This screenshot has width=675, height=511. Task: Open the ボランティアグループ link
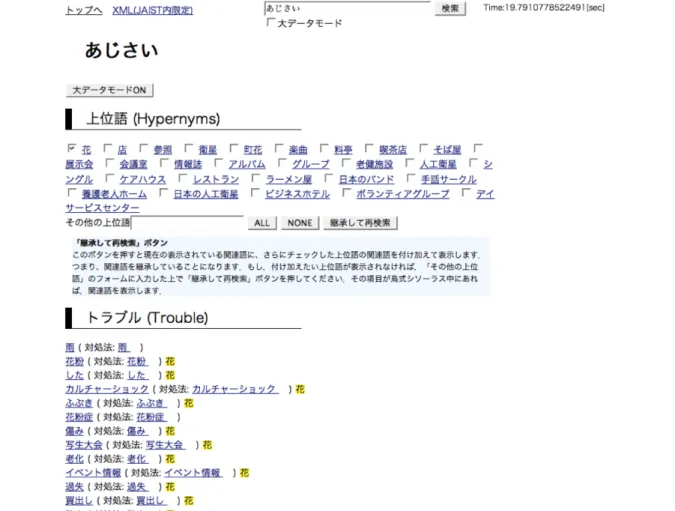pyautogui.click(x=403, y=194)
